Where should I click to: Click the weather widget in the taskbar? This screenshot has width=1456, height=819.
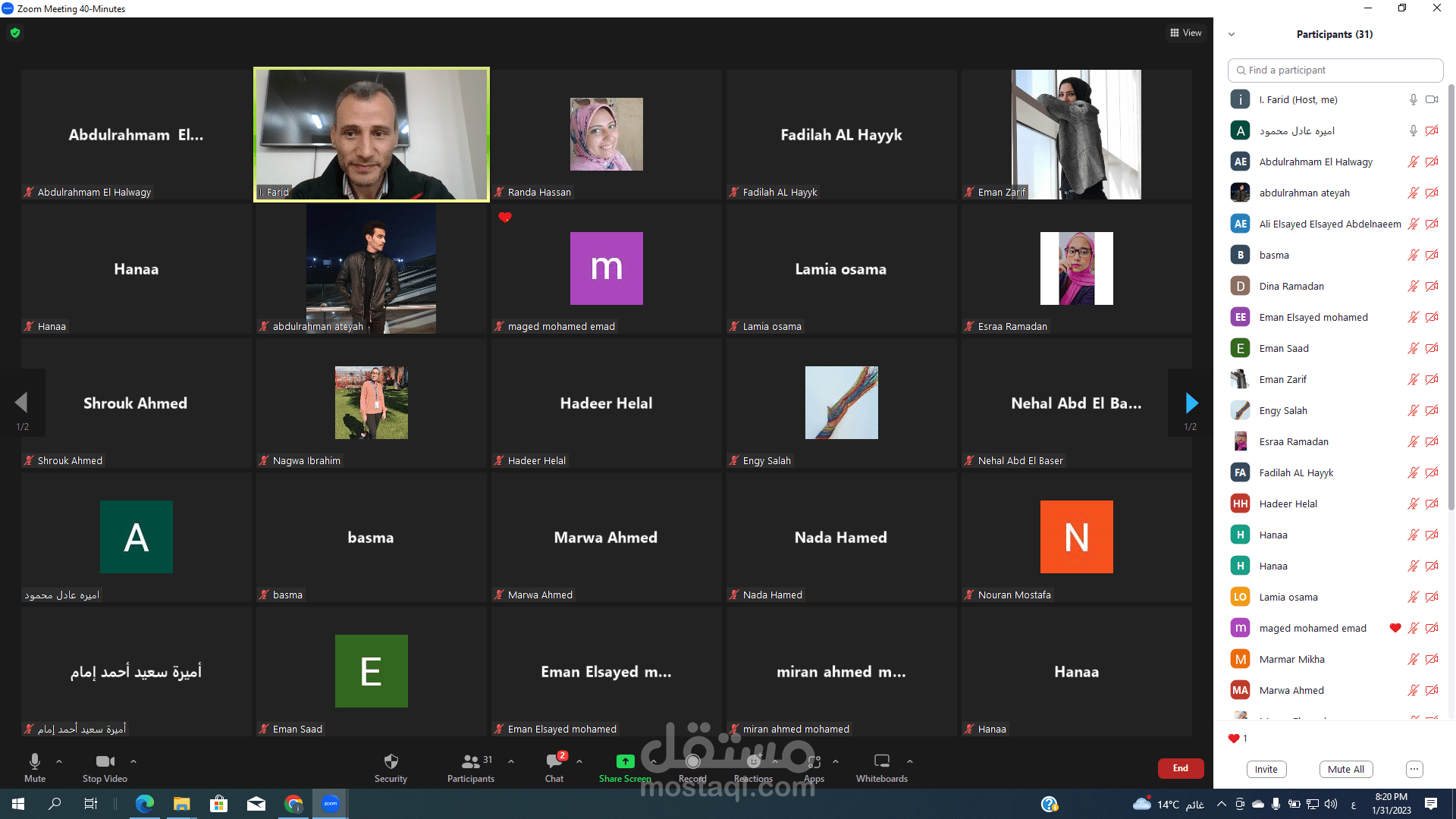pos(1167,804)
